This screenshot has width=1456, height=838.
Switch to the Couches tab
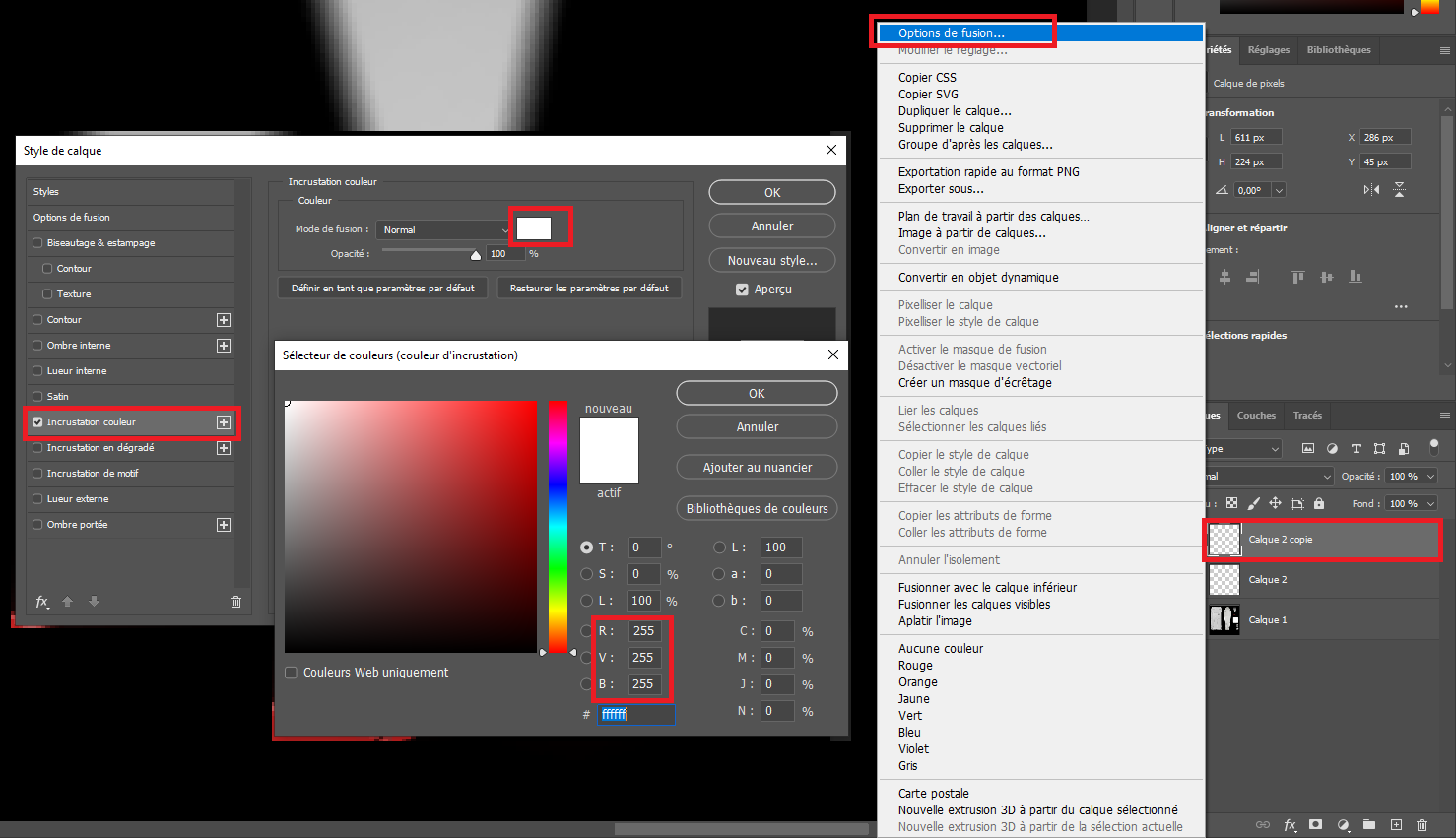click(x=1256, y=416)
